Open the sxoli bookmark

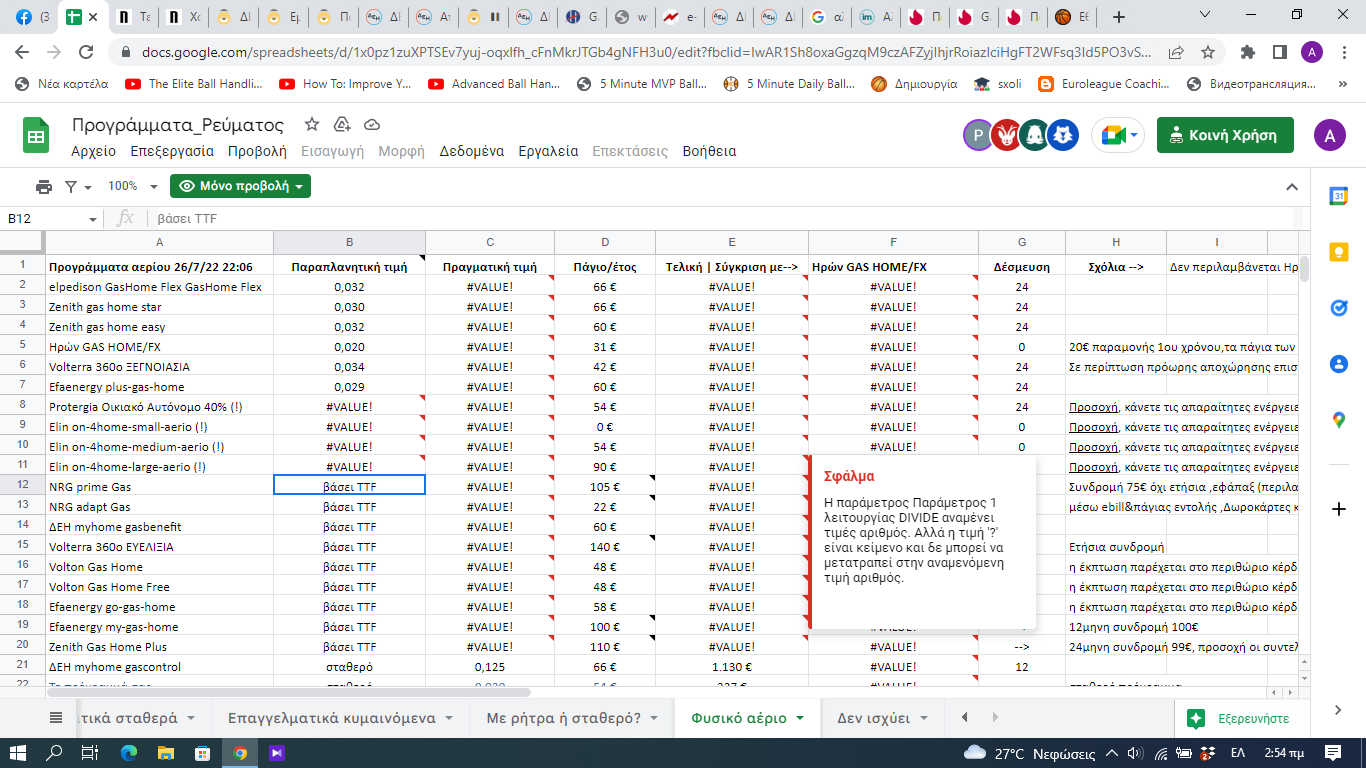point(998,84)
